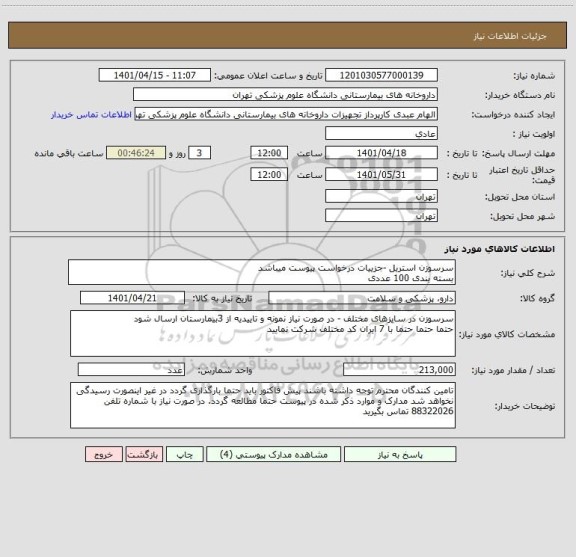Click the نام دستگاه خریدار field
The image size is (576, 557).
point(285,95)
